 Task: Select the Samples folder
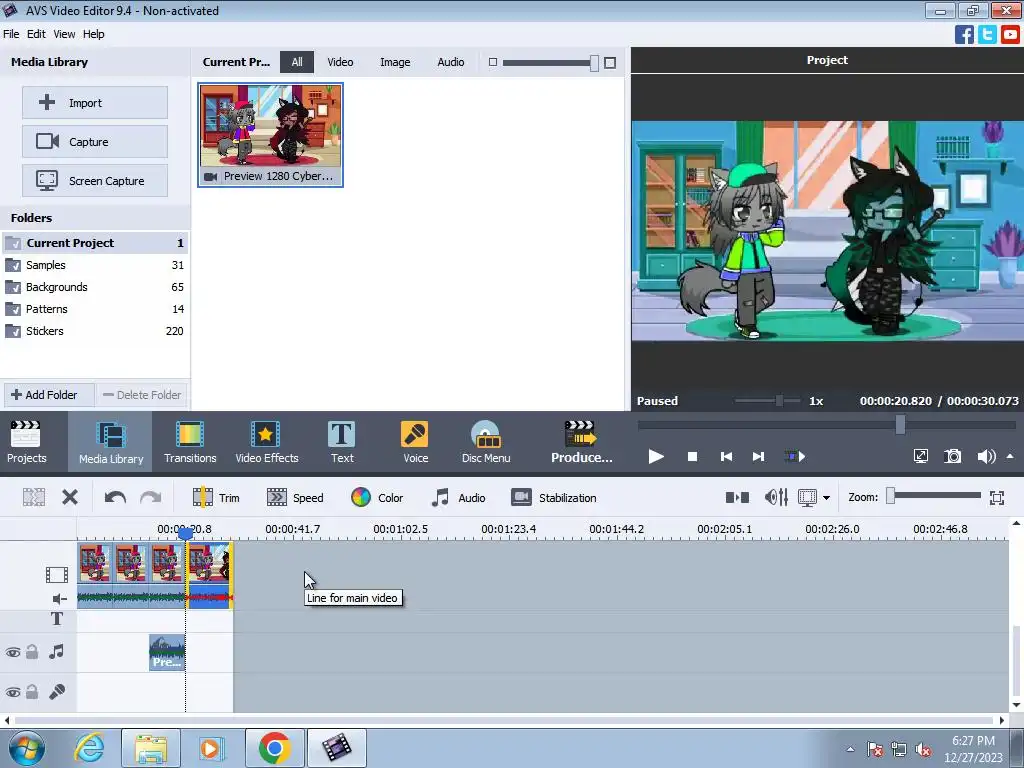(x=95, y=265)
